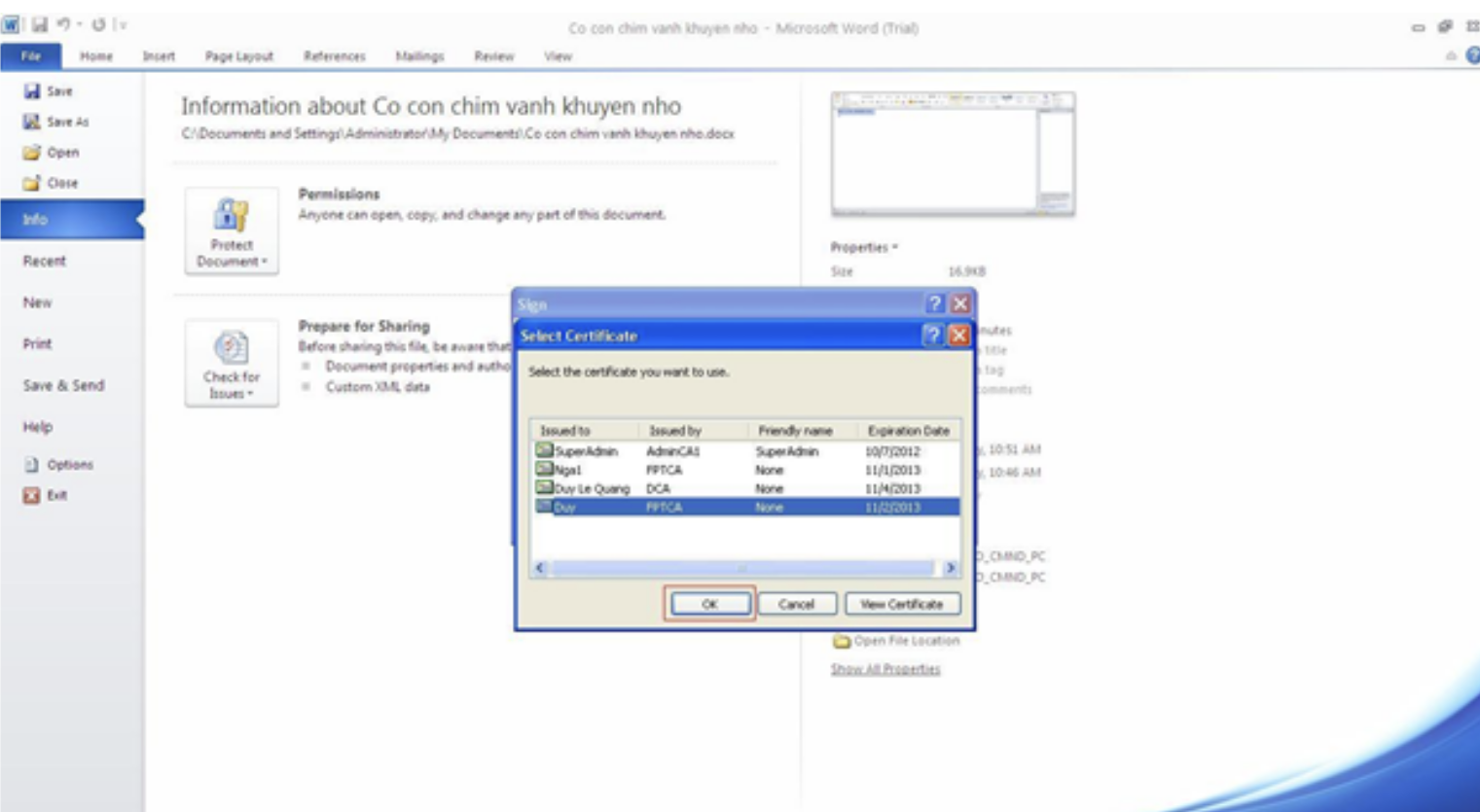The height and width of the screenshot is (812, 1480).
Task: Click Cancel in Select Certificate dialog
Action: 796,604
